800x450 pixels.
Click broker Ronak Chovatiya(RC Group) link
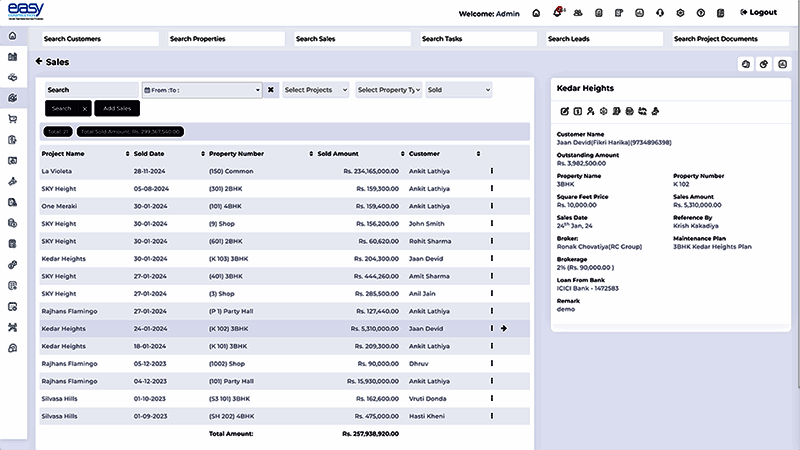[599, 247]
